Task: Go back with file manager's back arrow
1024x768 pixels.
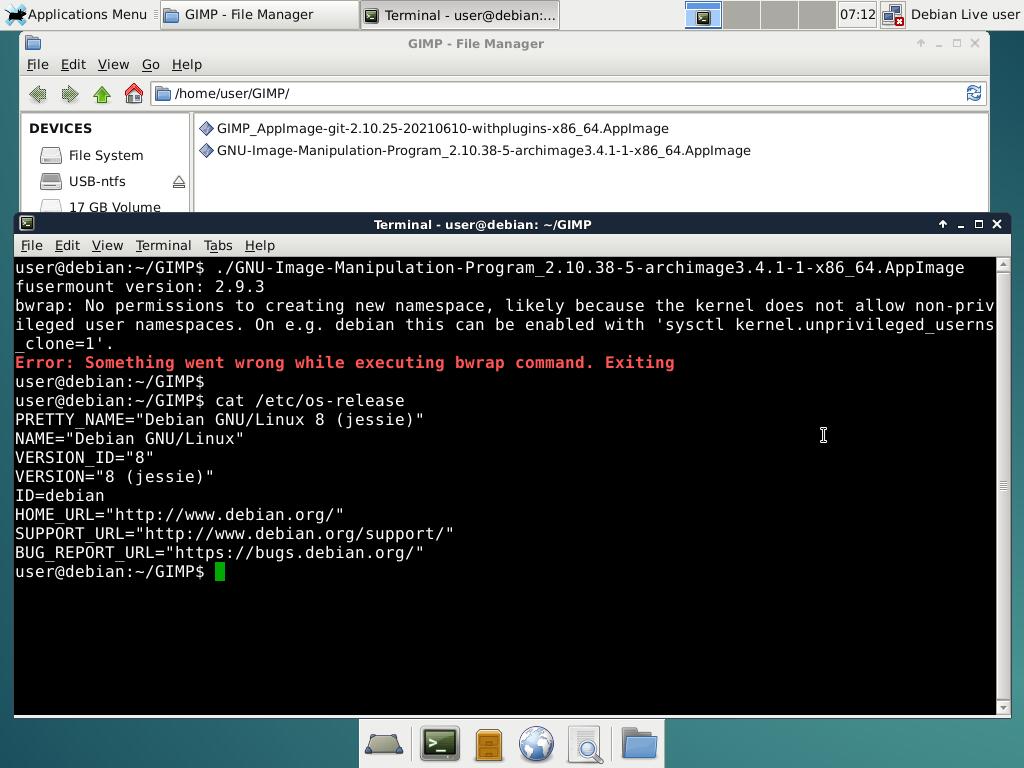Action: pos(38,94)
